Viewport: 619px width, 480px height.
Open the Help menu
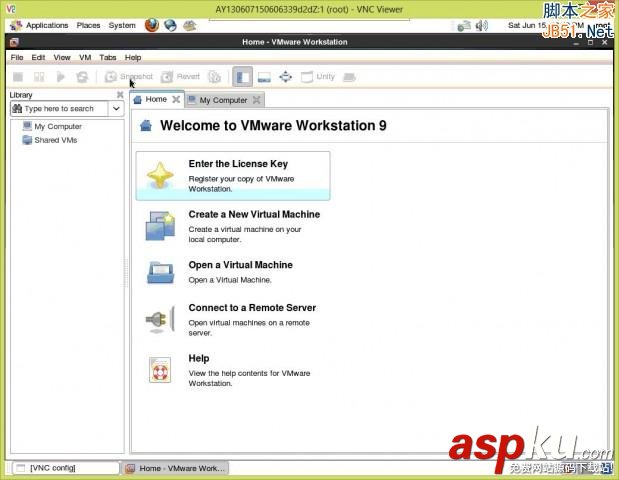point(133,58)
